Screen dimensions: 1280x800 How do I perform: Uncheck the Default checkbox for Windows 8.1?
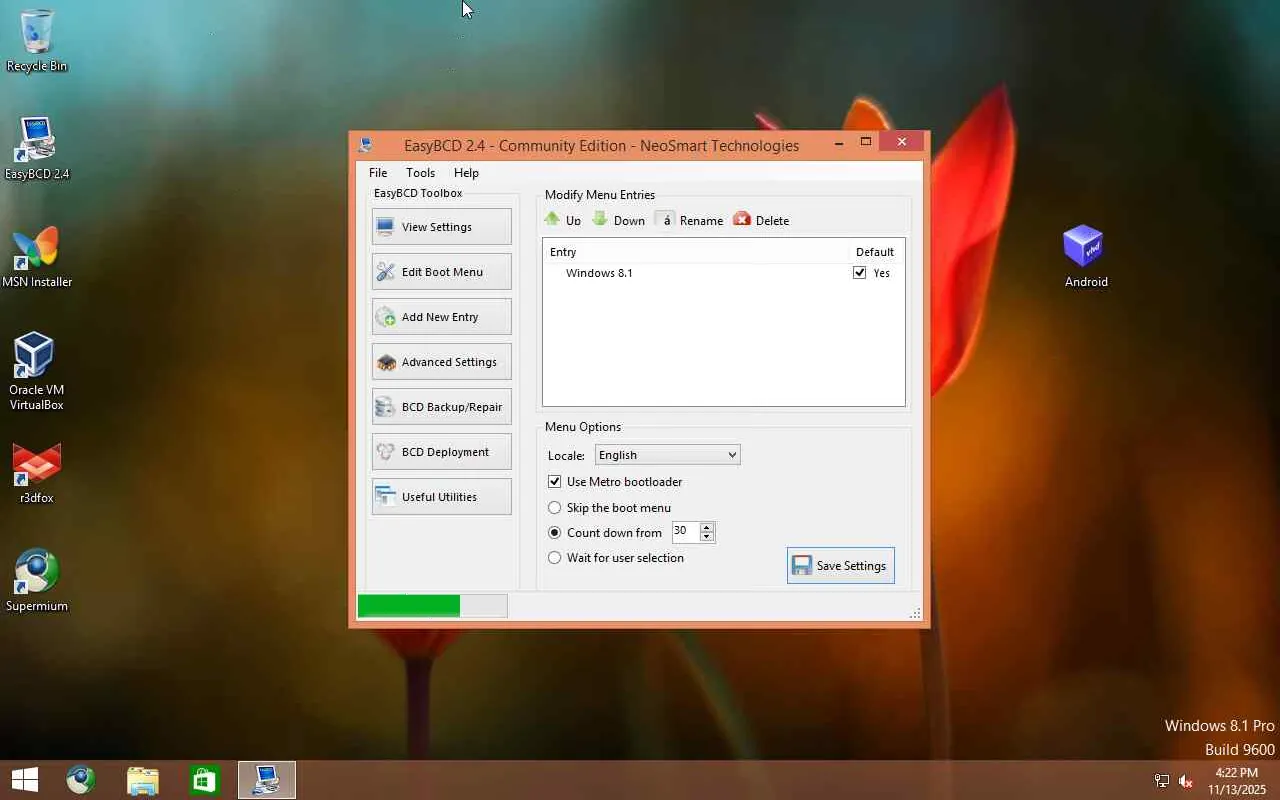pyautogui.click(x=859, y=273)
